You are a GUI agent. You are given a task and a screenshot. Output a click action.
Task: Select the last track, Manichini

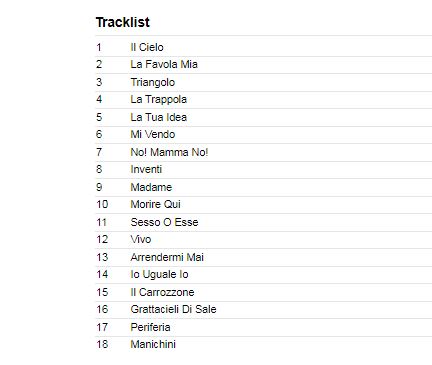(x=153, y=344)
